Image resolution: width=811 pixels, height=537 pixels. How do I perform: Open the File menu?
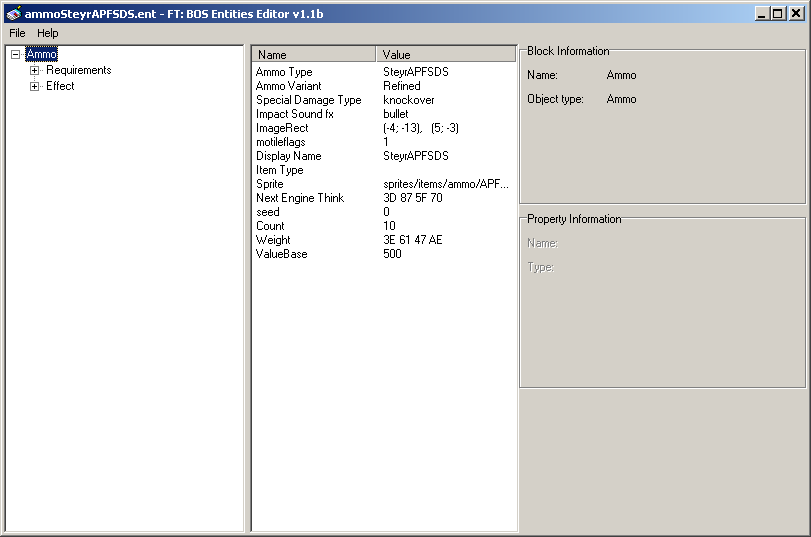(17, 33)
